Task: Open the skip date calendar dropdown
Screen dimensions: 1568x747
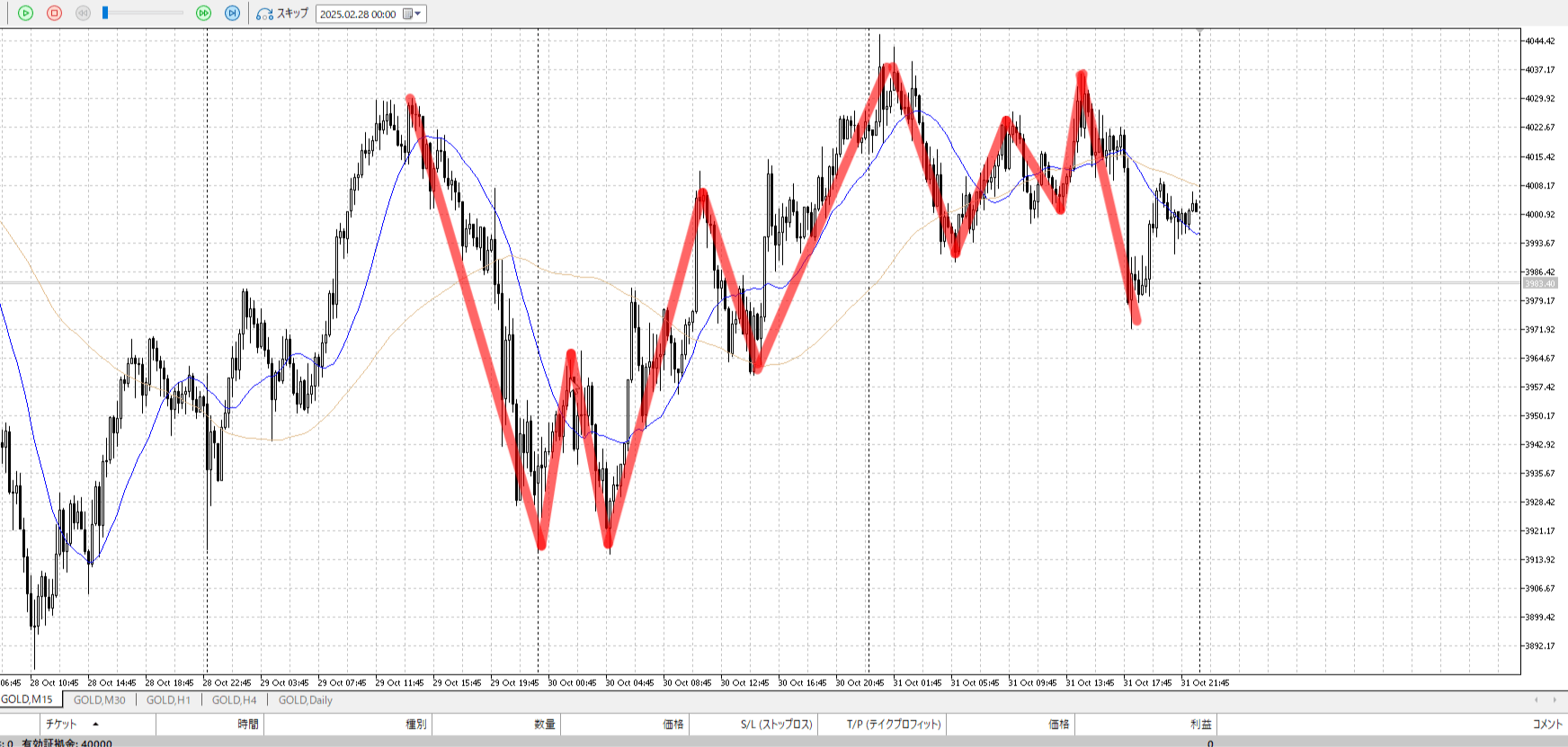Action: [412, 14]
